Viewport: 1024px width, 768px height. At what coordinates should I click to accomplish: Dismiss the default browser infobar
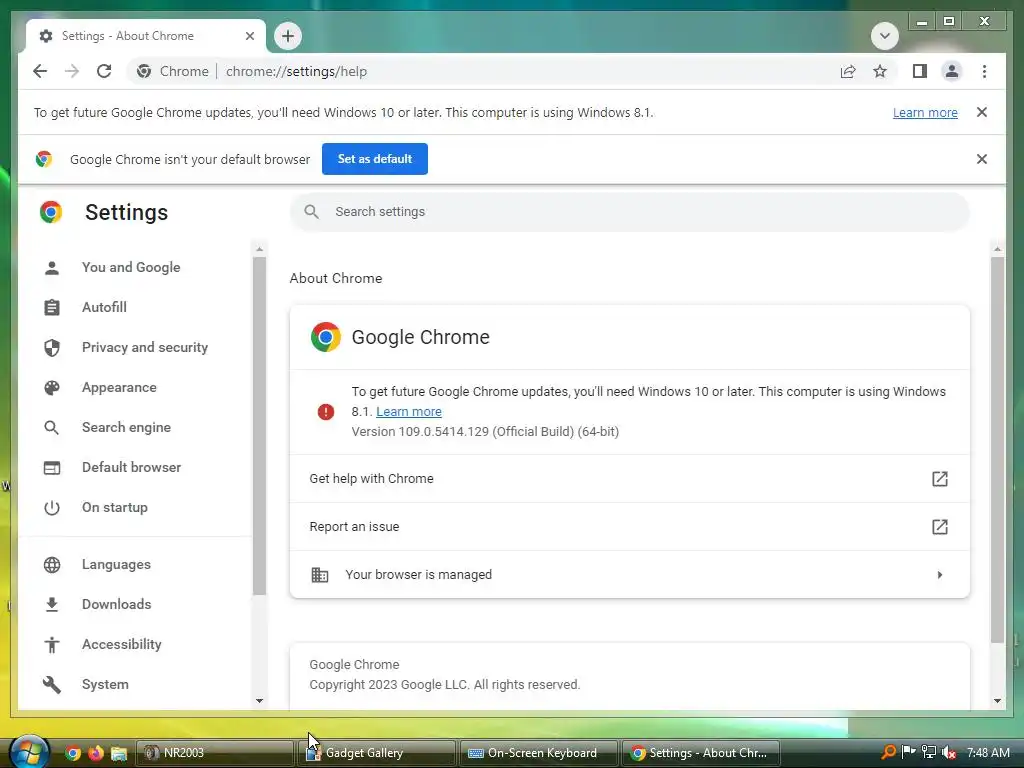click(x=982, y=159)
